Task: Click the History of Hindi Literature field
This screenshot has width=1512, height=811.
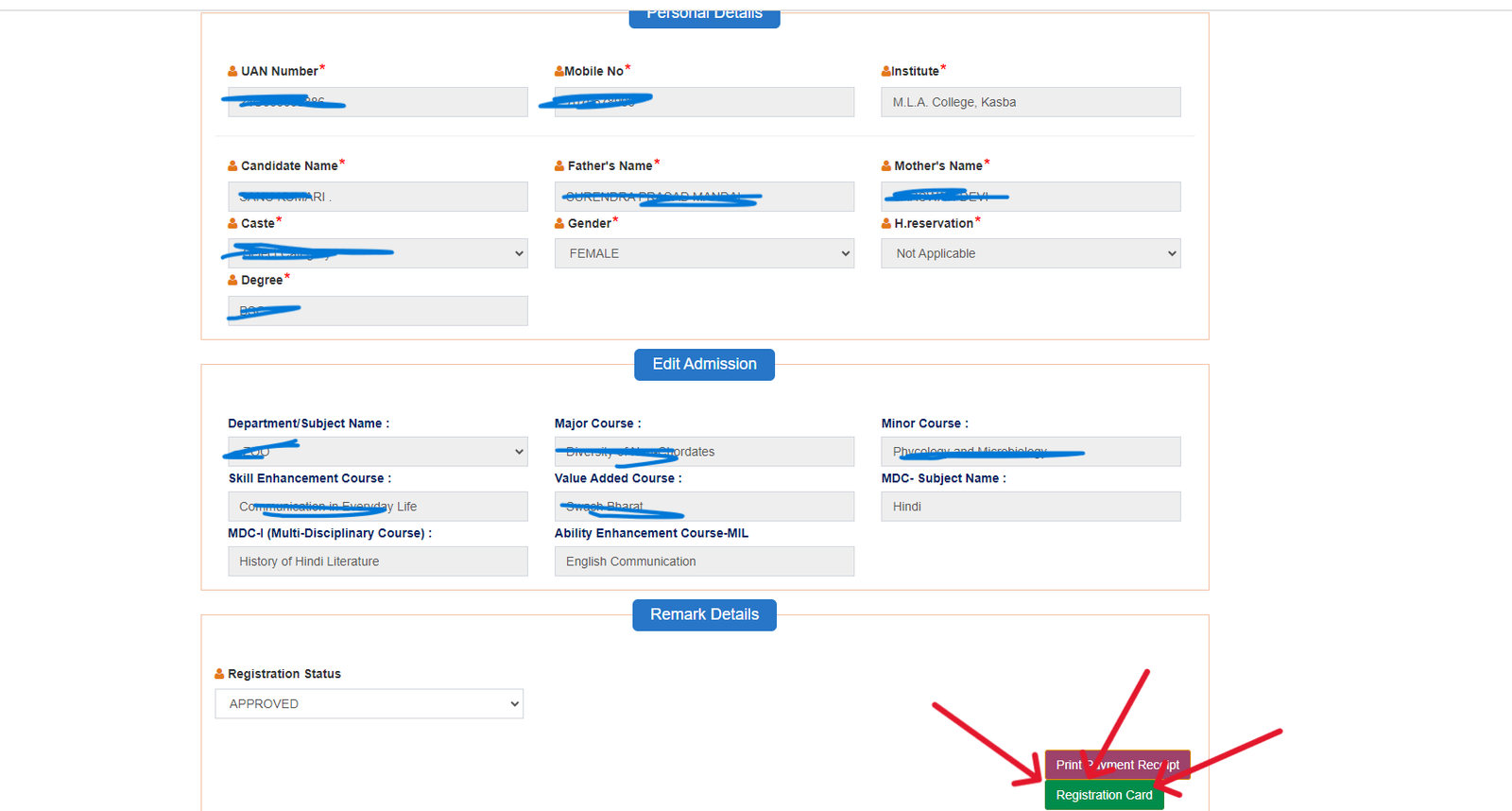Action: pyautogui.click(x=378, y=561)
